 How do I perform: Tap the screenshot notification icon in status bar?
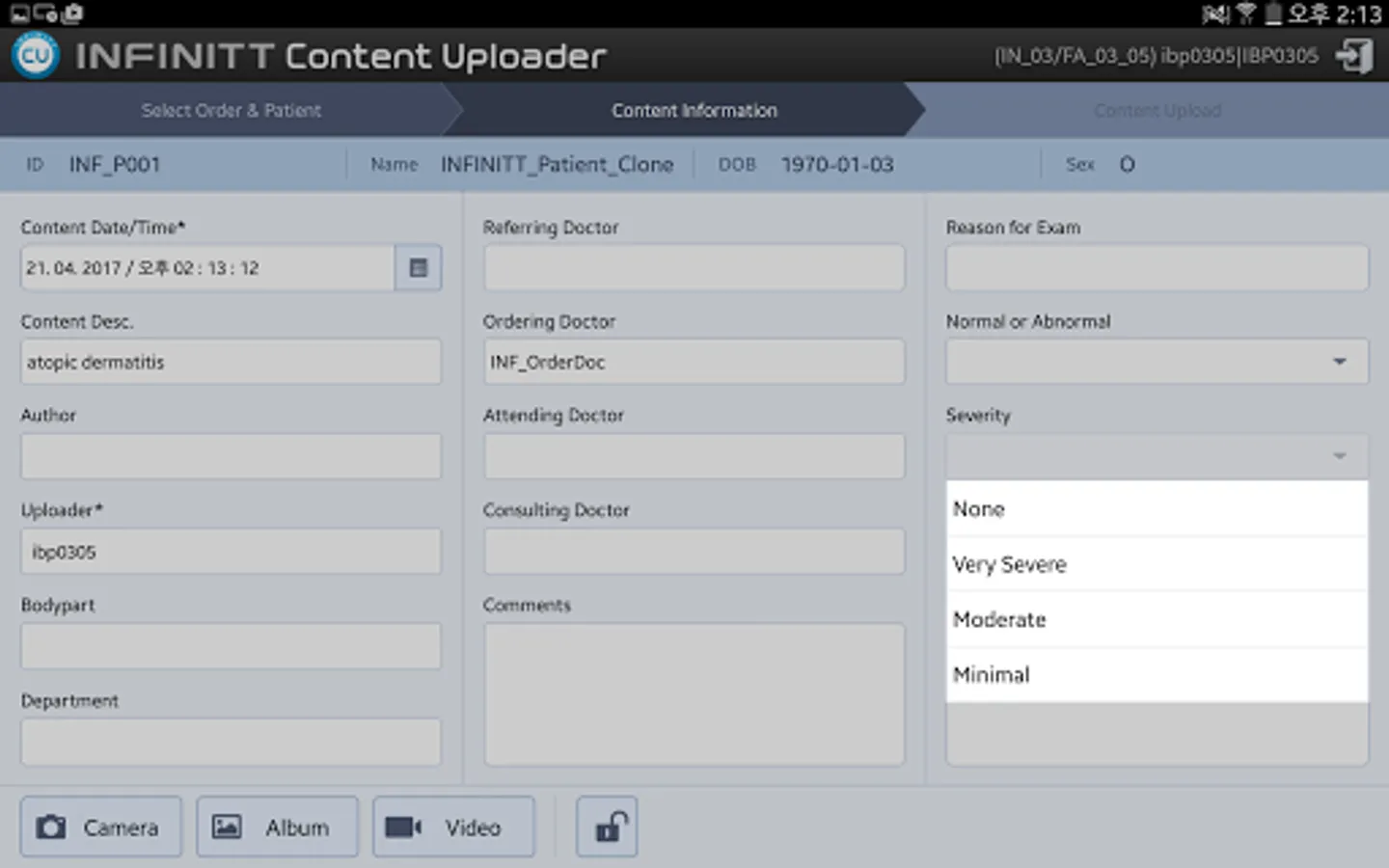pos(18,14)
